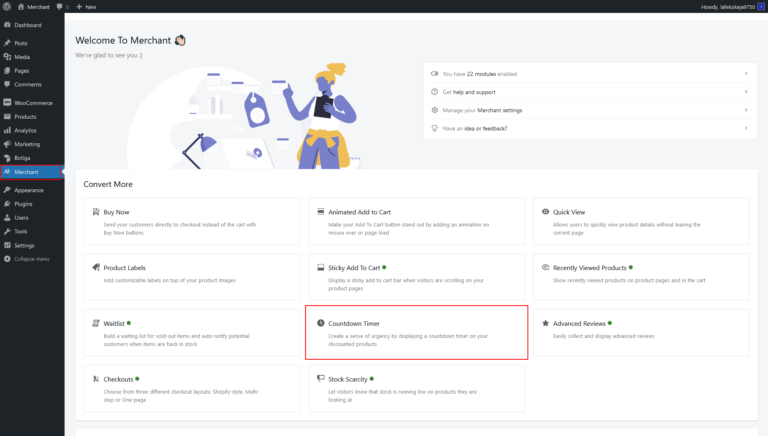Open Analytics sidebar menu
The image size is (768, 436).
pyautogui.click(x=32, y=130)
